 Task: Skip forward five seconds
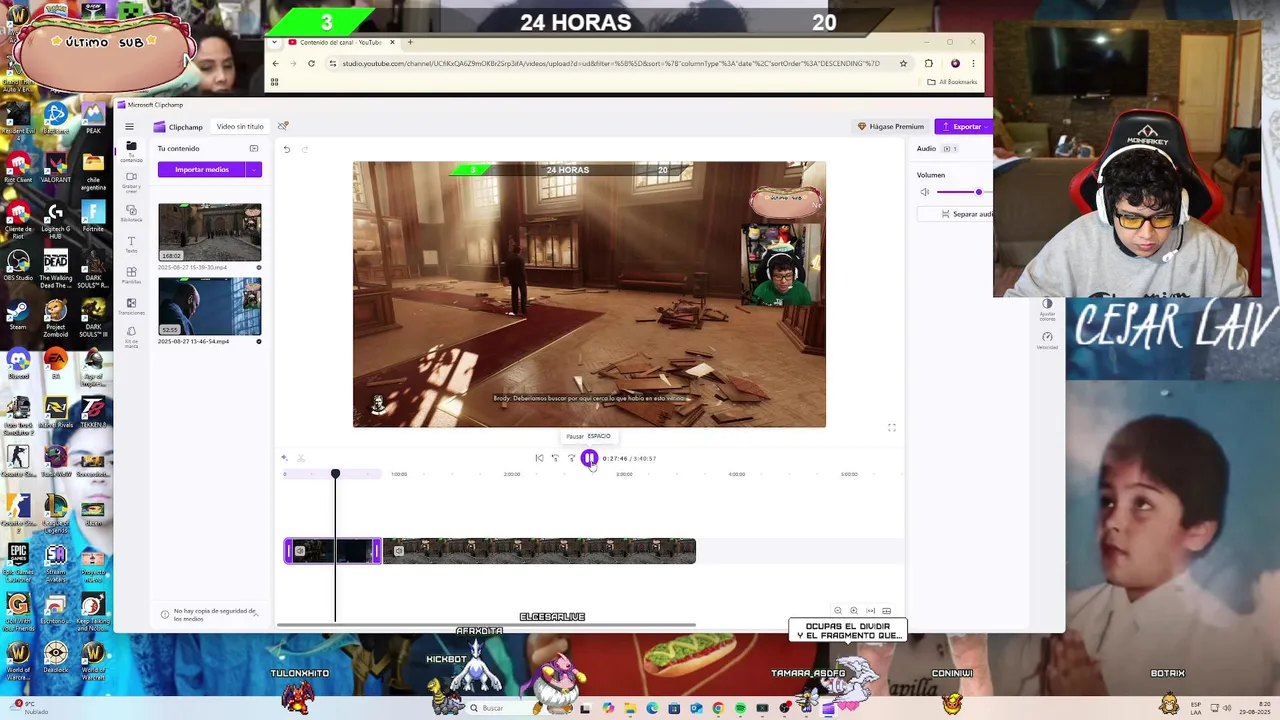(x=571, y=458)
